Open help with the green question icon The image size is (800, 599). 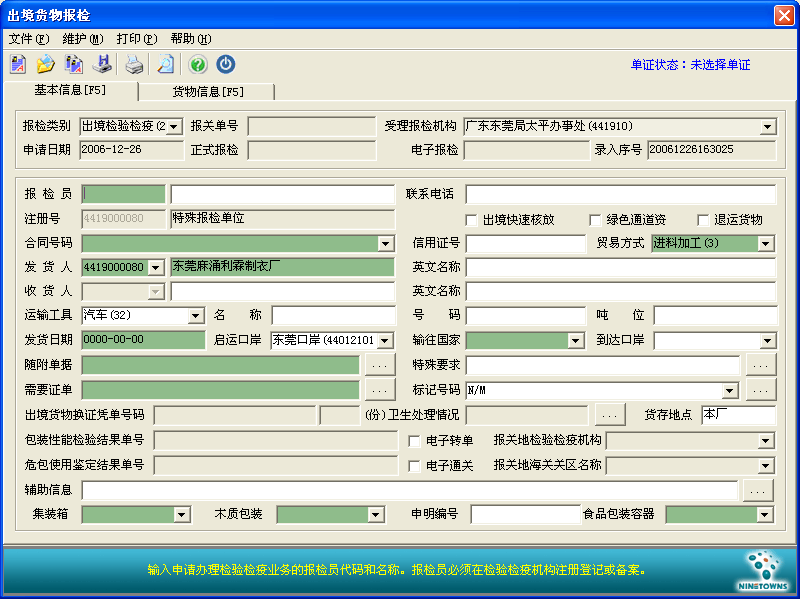click(198, 65)
